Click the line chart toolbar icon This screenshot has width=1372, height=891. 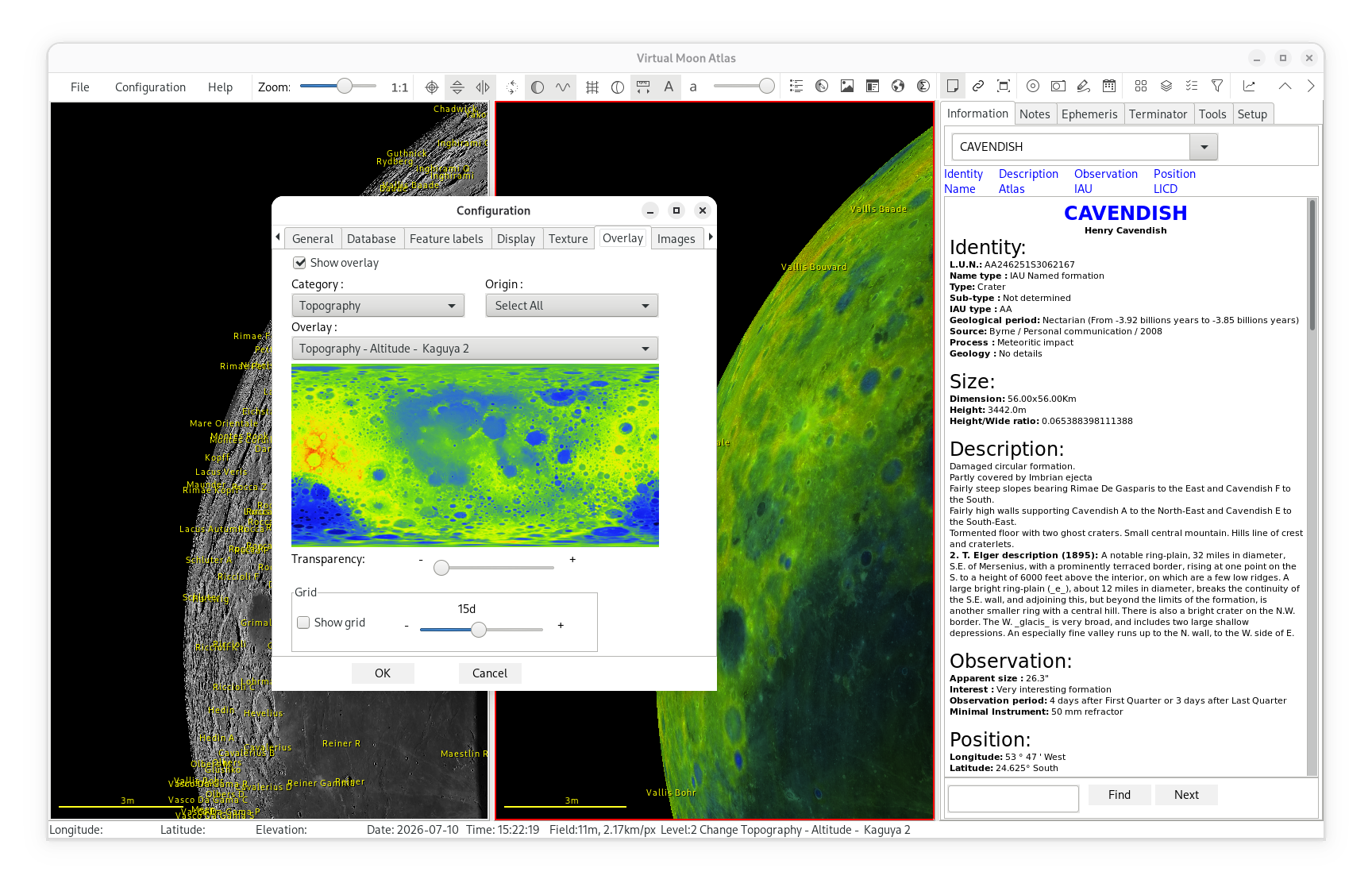click(x=1249, y=86)
